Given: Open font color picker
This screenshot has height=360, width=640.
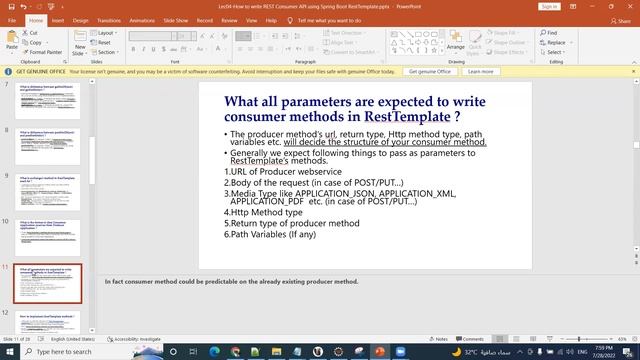Looking at the screenshot, I should [219, 49].
